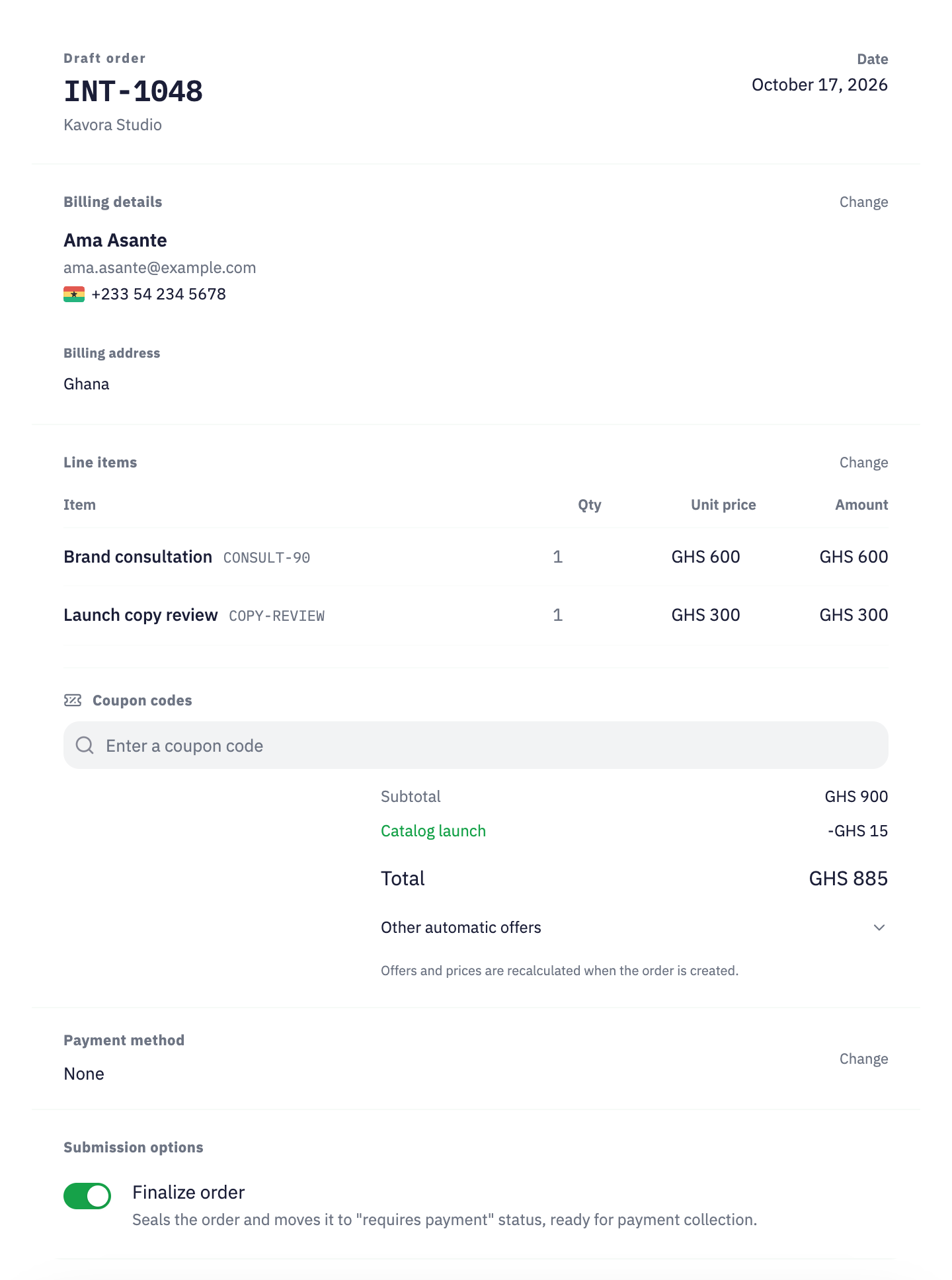The height and width of the screenshot is (1280, 952).
Task: Change the billing details
Action: [x=863, y=202]
